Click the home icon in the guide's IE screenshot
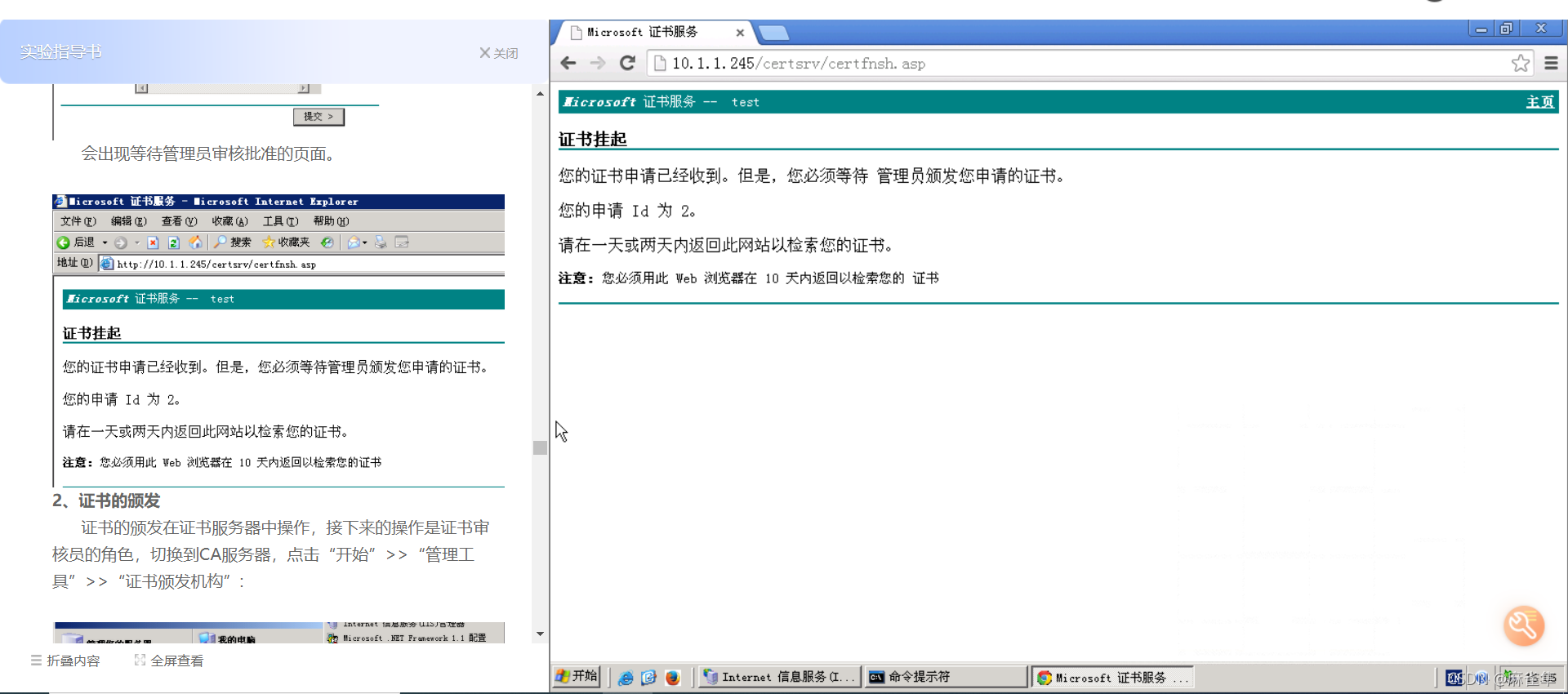 pyautogui.click(x=196, y=242)
